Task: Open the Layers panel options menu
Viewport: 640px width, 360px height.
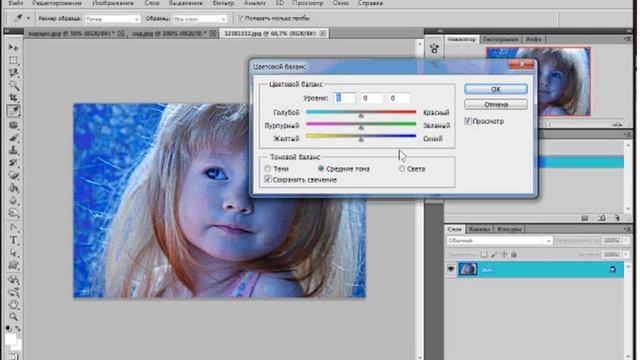Action: pyautogui.click(x=627, y=229)
